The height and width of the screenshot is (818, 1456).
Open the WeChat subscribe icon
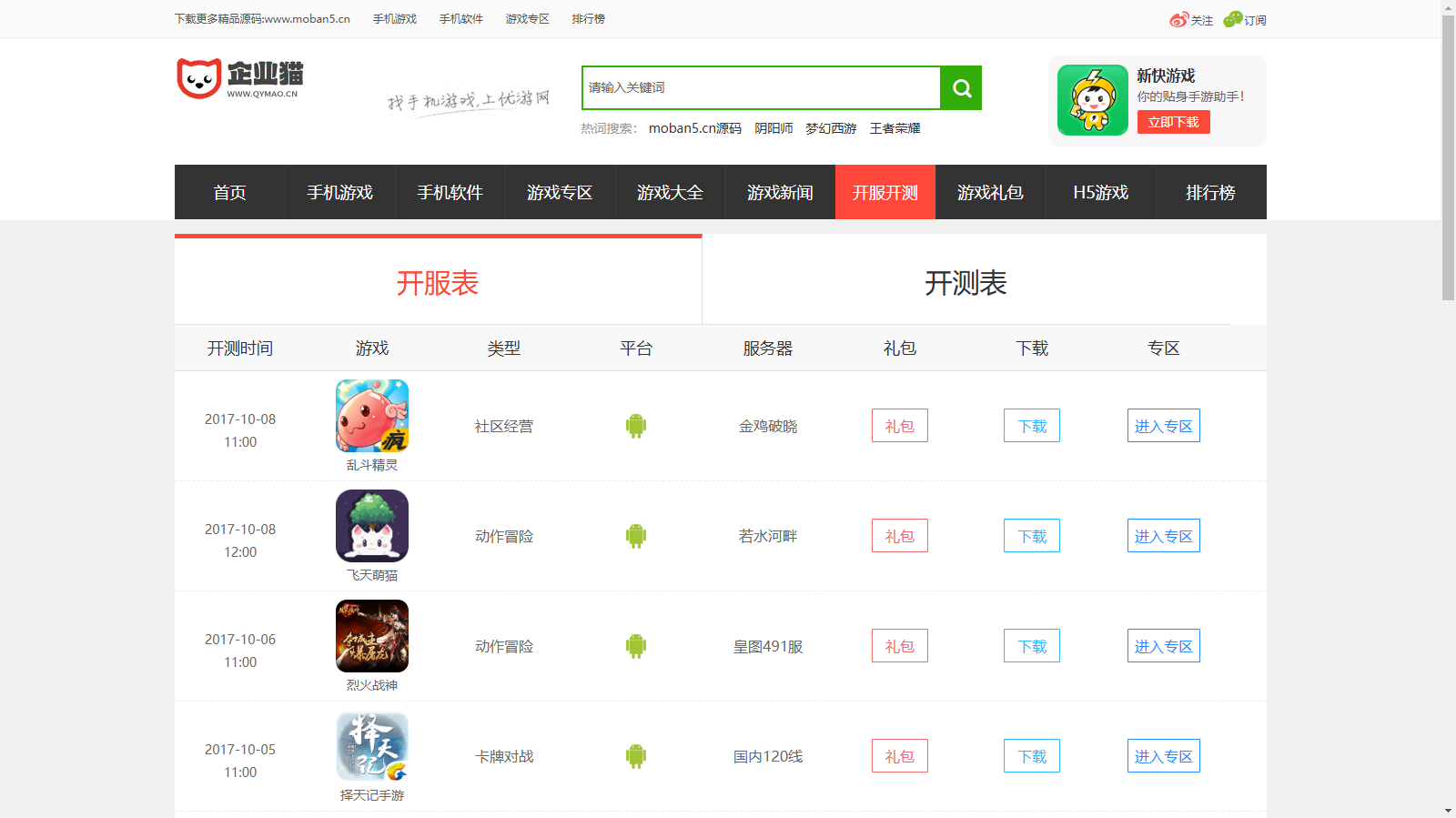(x=1233, y=19)
